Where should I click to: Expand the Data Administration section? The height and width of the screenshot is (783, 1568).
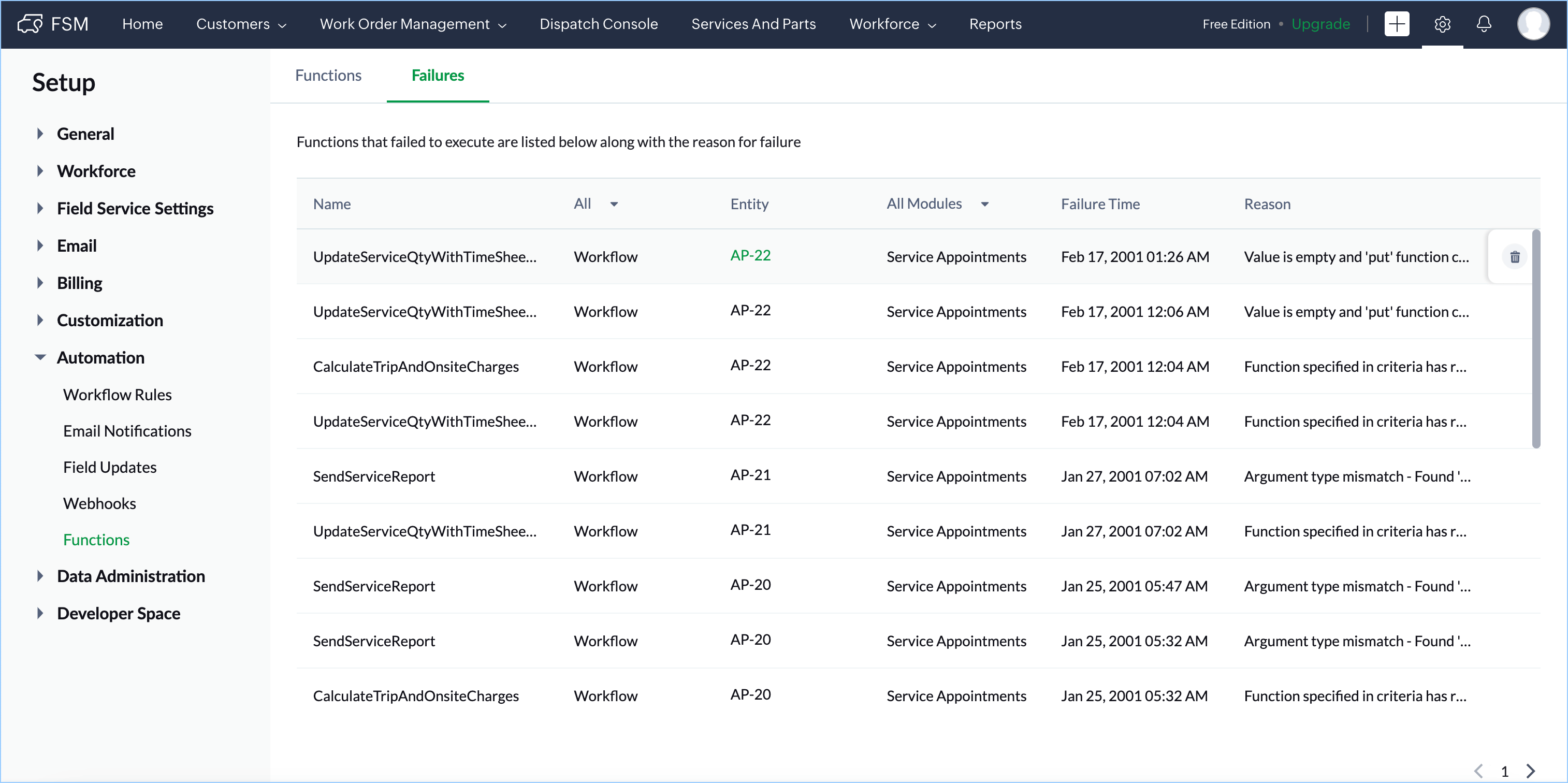click(40, 576)
